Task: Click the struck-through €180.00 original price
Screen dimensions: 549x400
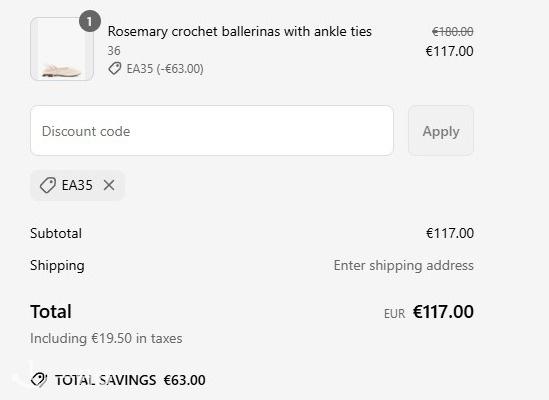Action: 452,32
